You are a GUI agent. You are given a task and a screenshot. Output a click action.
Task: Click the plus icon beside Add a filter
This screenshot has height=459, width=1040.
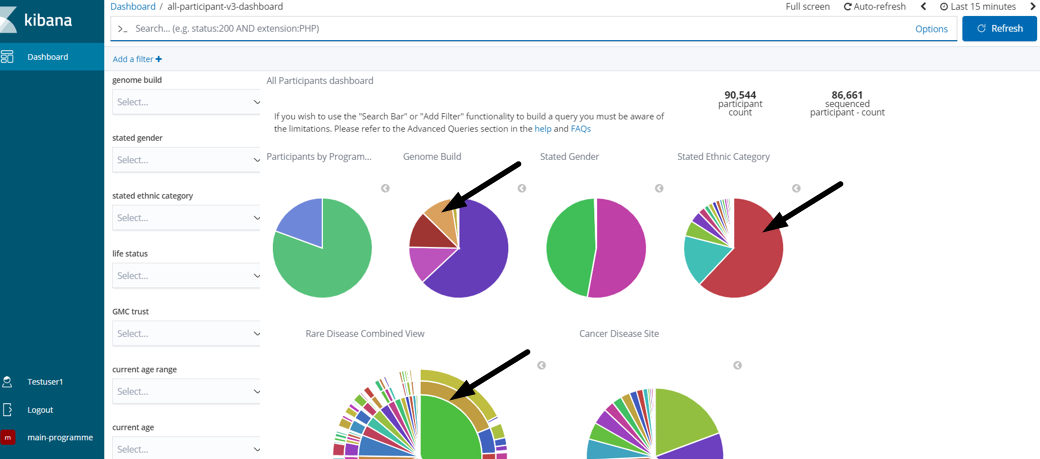[x=159, y=59]
